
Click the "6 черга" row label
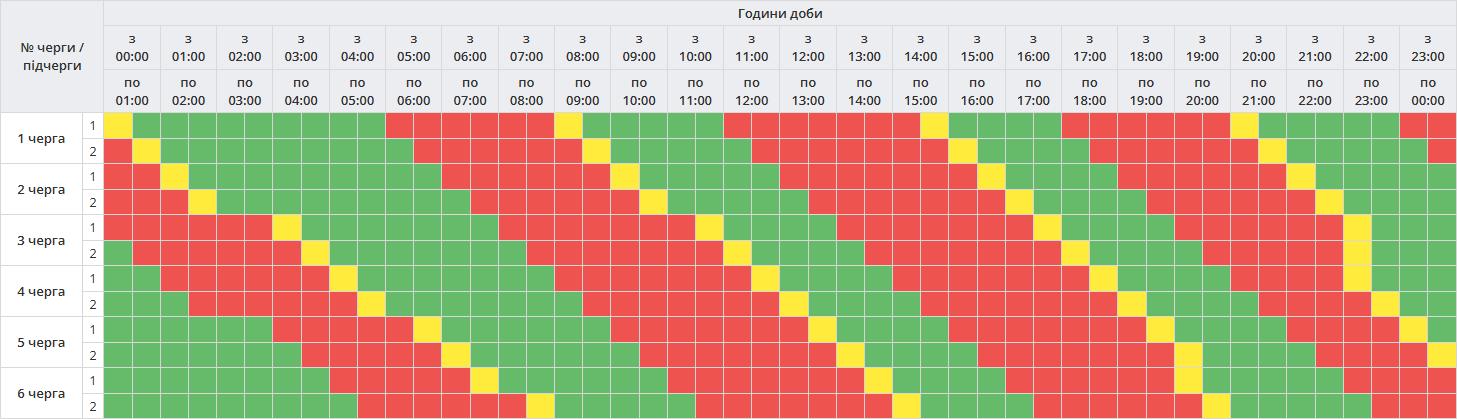click(42, 393)
